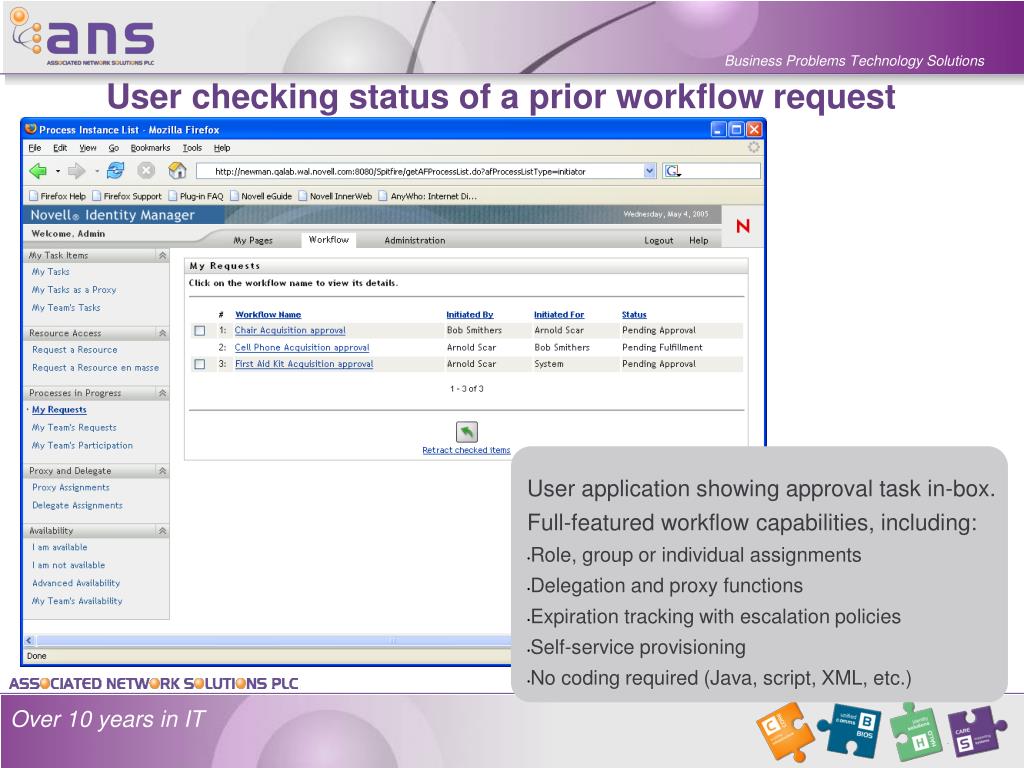The width and height of the screenshot is (1024, 768).
Task: Check the Chair Acquisition approval checkbox
Action: 200,331
